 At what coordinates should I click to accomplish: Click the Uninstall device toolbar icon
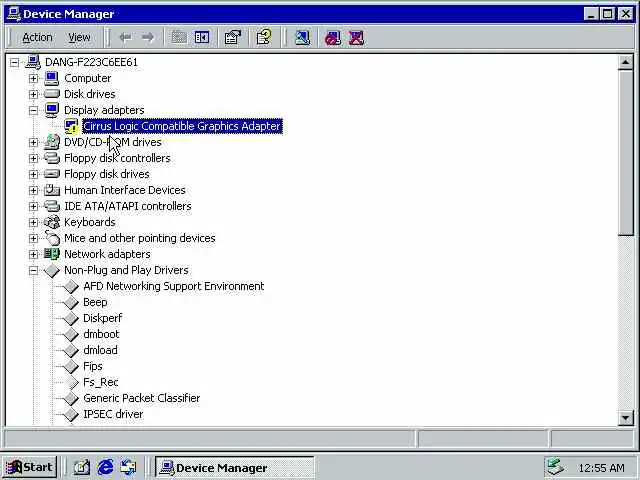356,38
